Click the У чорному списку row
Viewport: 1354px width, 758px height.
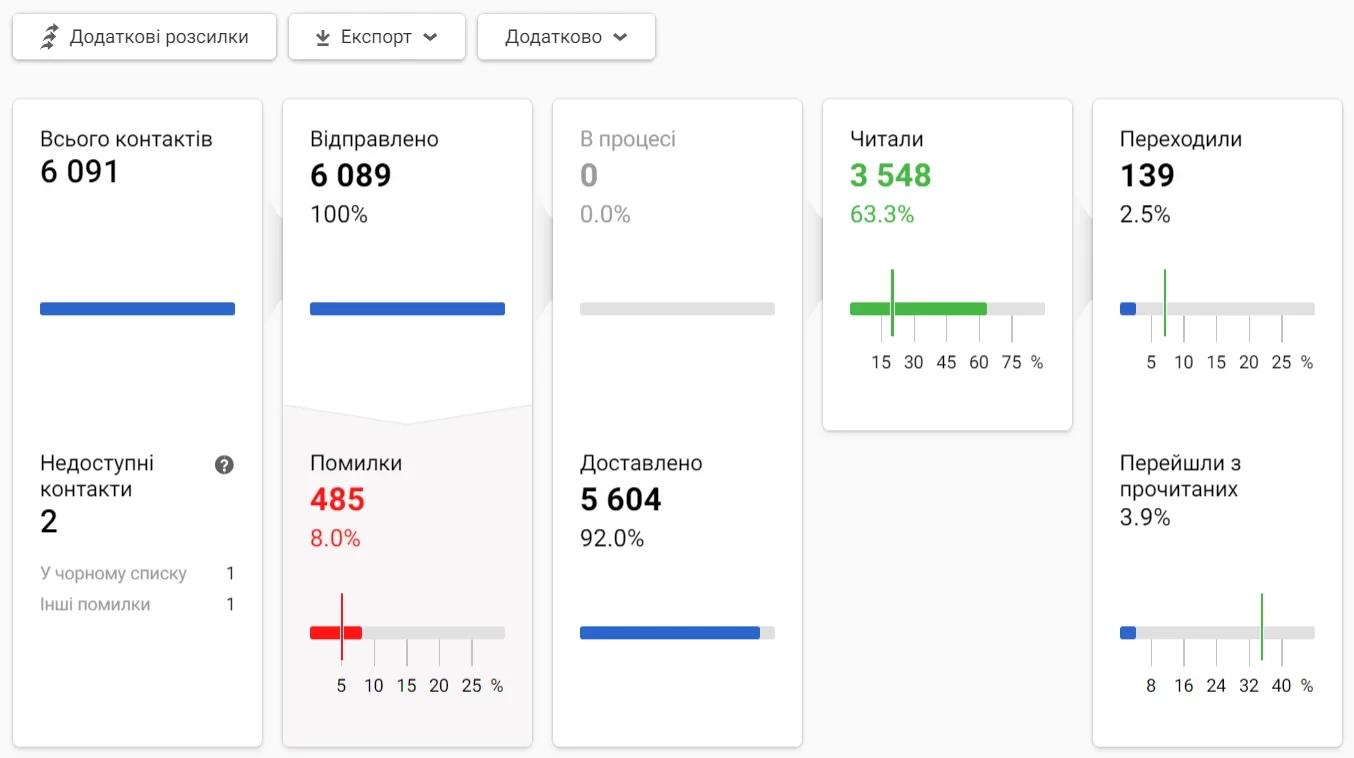137,574
